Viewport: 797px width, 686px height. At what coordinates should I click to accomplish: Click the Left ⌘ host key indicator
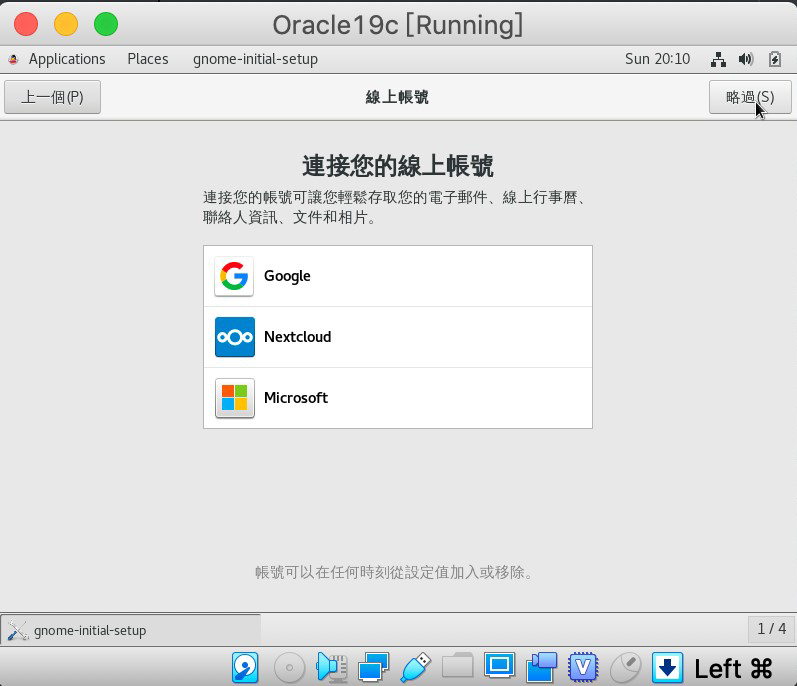click(734, 668)
